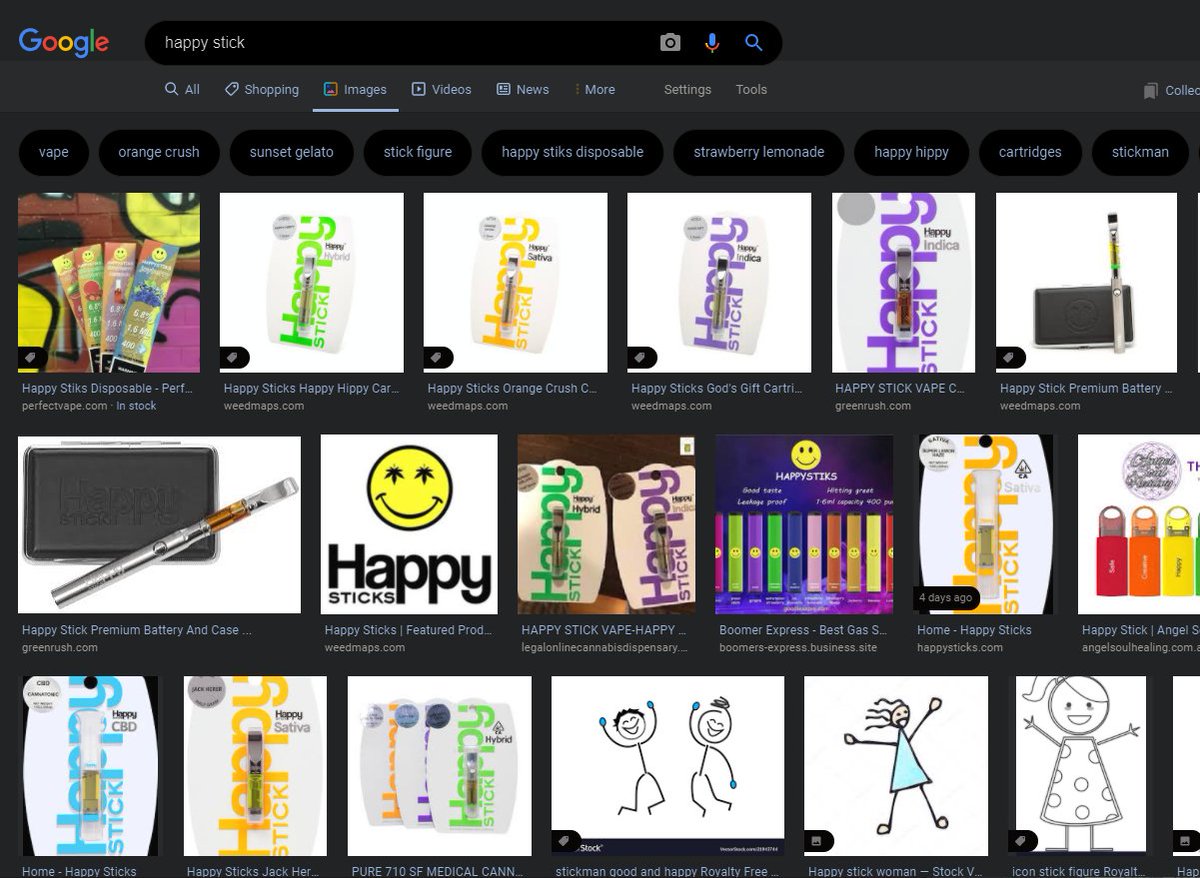Click licensable image icon on stick woman
Viewport: 1200px width, 878px height.
(819, 841)
